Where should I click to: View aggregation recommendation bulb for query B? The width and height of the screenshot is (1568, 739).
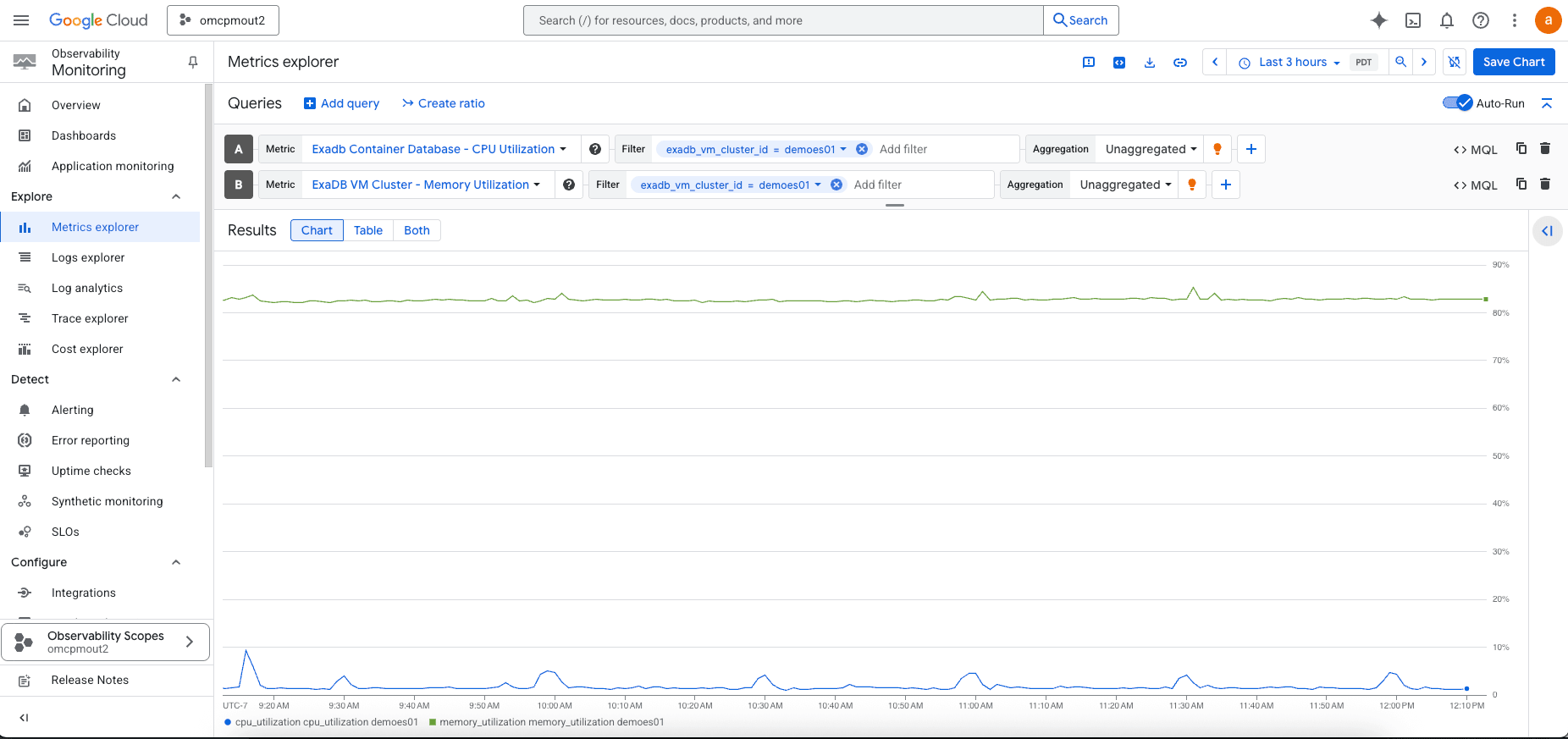pyautogui.click(x=1192, y=185)
